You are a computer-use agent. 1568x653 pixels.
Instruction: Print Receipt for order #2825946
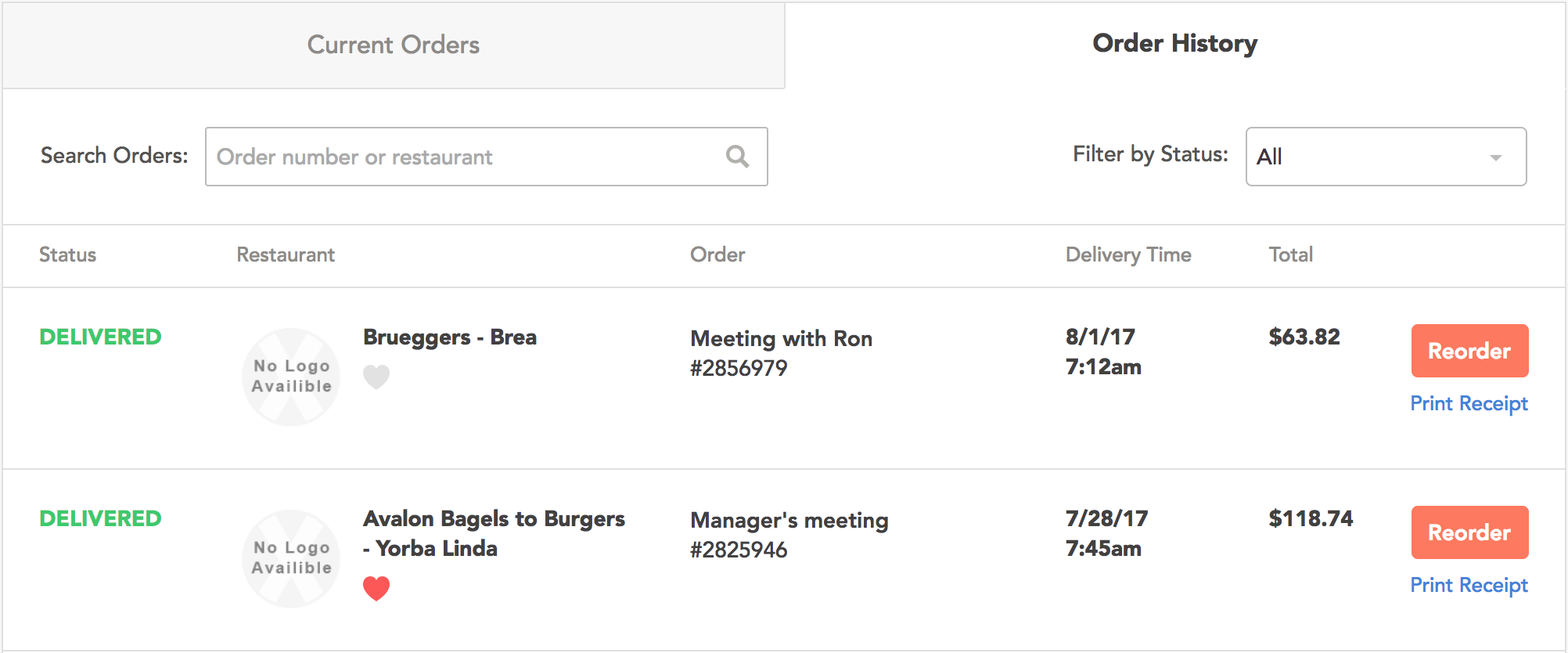coord(1469,585)
